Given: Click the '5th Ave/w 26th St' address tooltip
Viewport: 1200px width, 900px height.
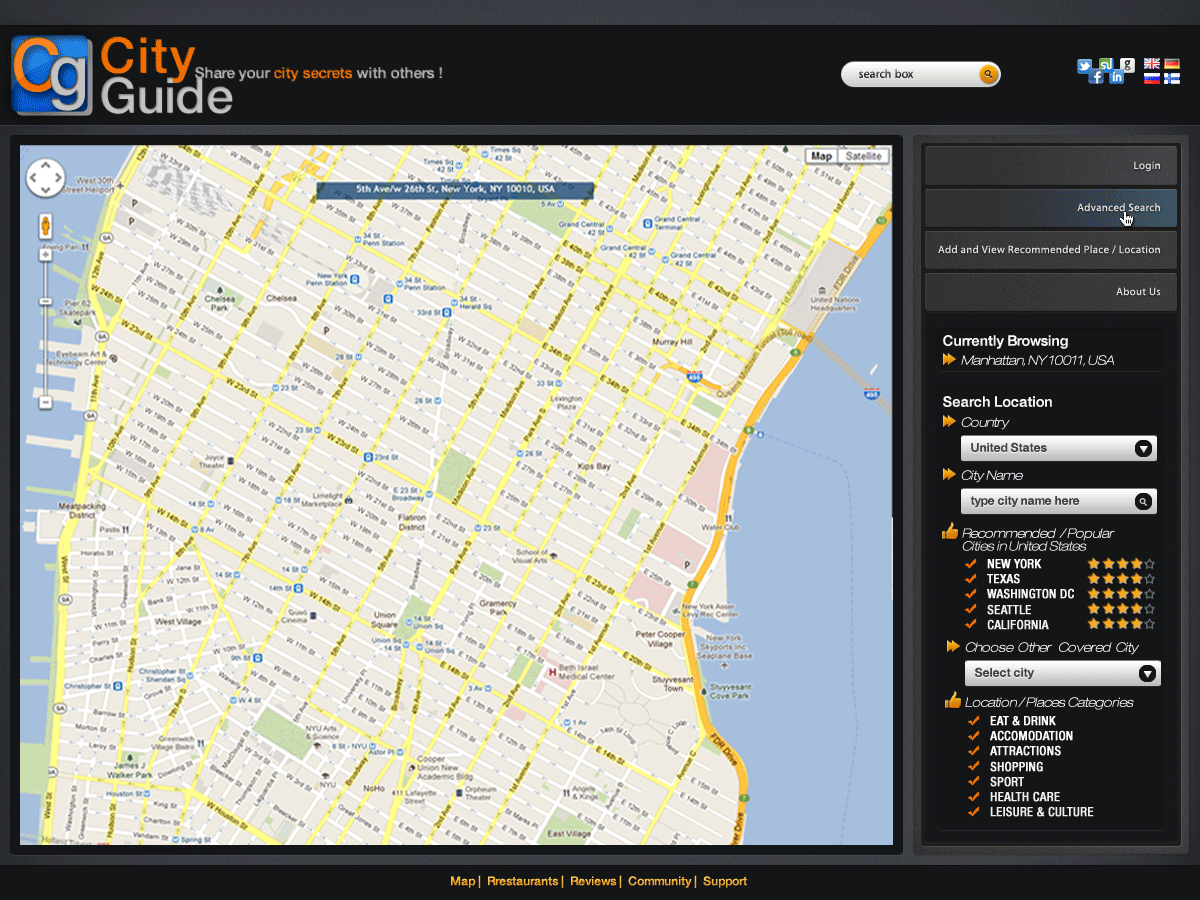Looking at the screenshot, I should pyautogui.click(x=455, y=189).
